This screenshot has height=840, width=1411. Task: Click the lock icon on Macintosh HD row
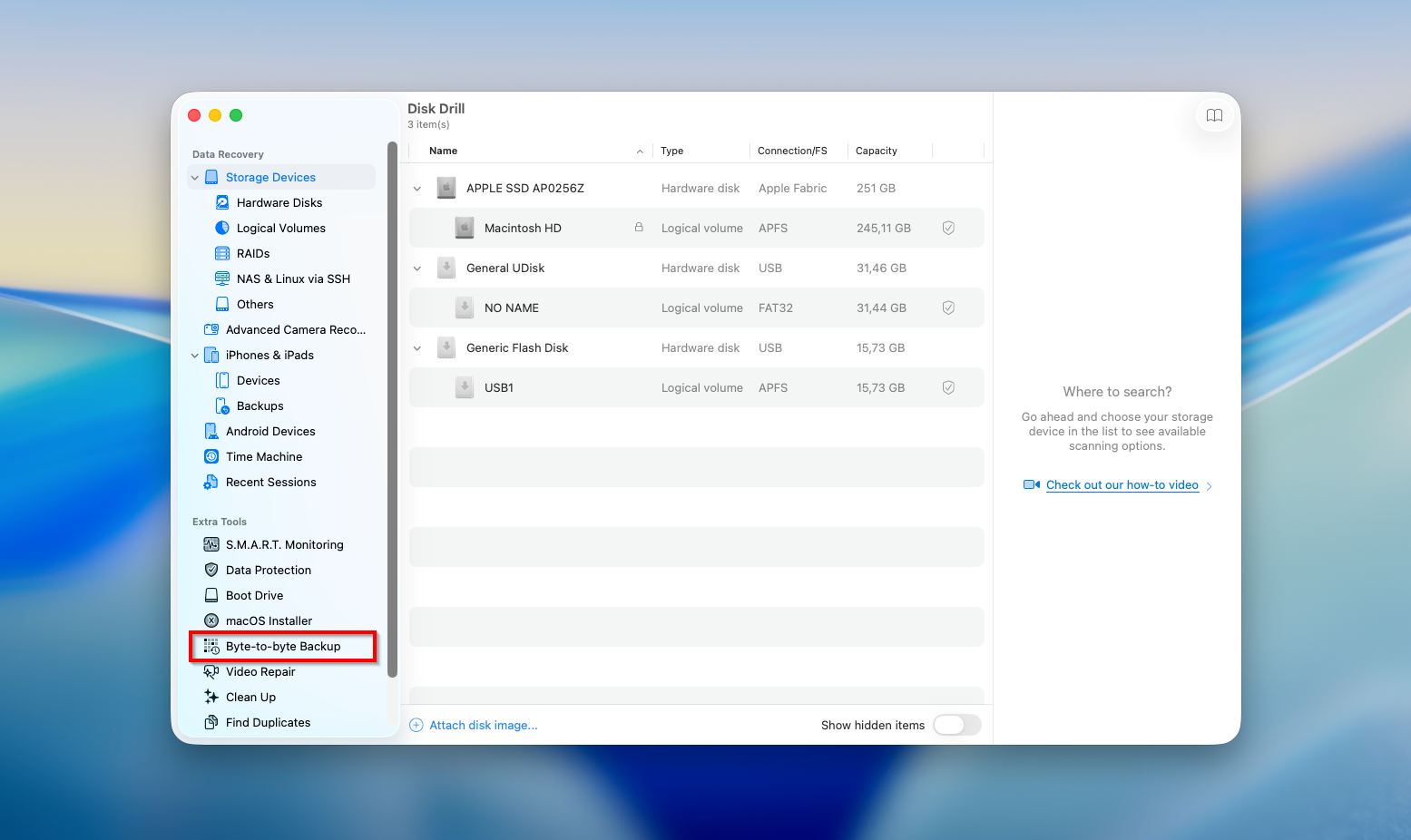coord(639,227)
